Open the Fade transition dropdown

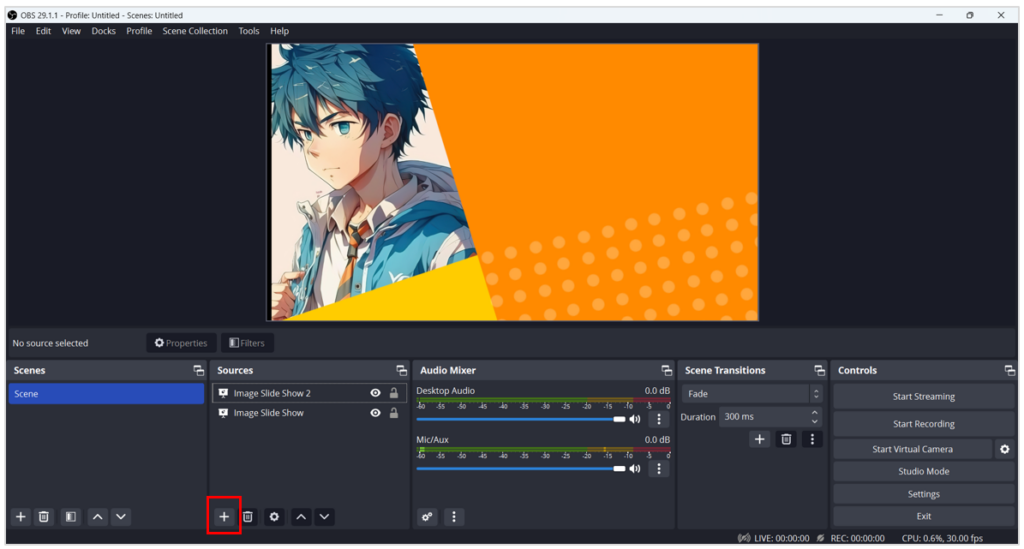tap(751, 394)
